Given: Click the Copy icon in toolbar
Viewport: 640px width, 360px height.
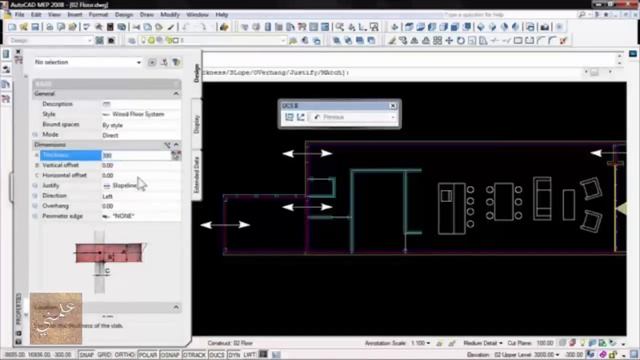Looking at the screenshot, I should (x=147, y=27).
